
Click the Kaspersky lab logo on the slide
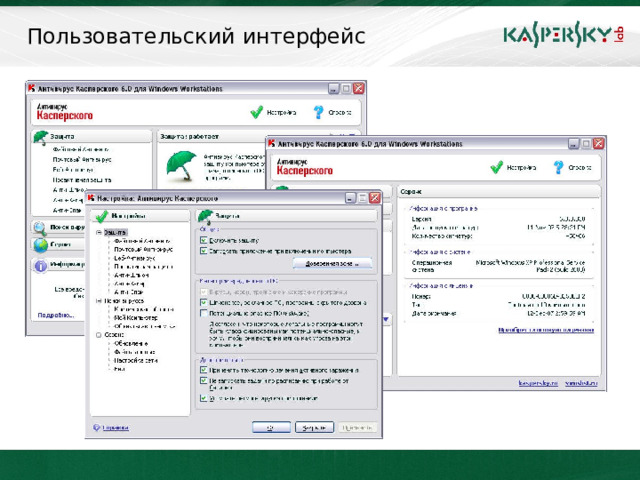point(563,34)
